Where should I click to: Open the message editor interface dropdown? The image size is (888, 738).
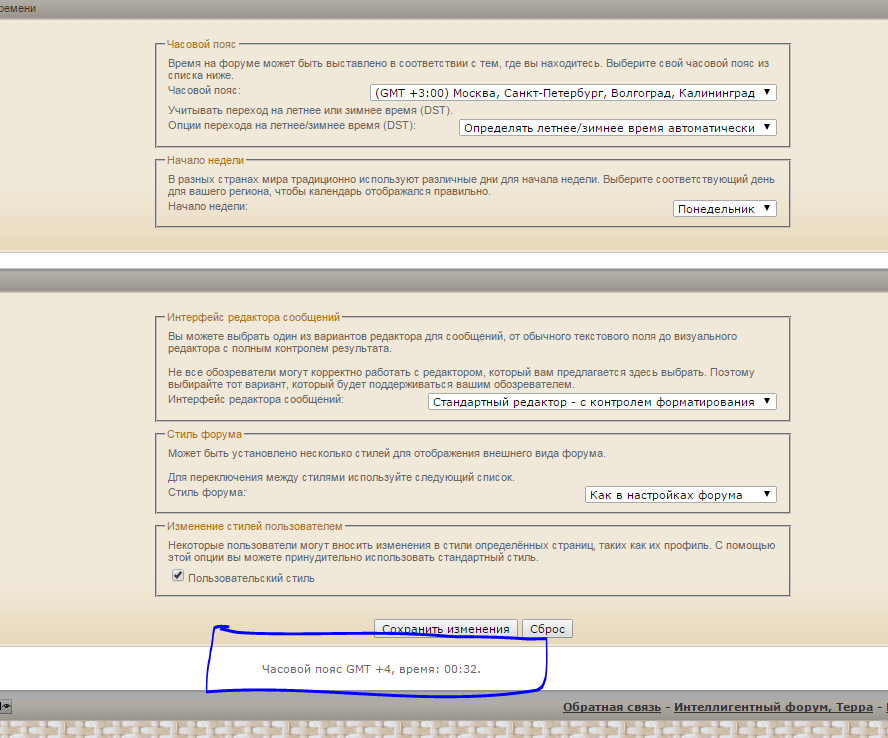(602, 402)
